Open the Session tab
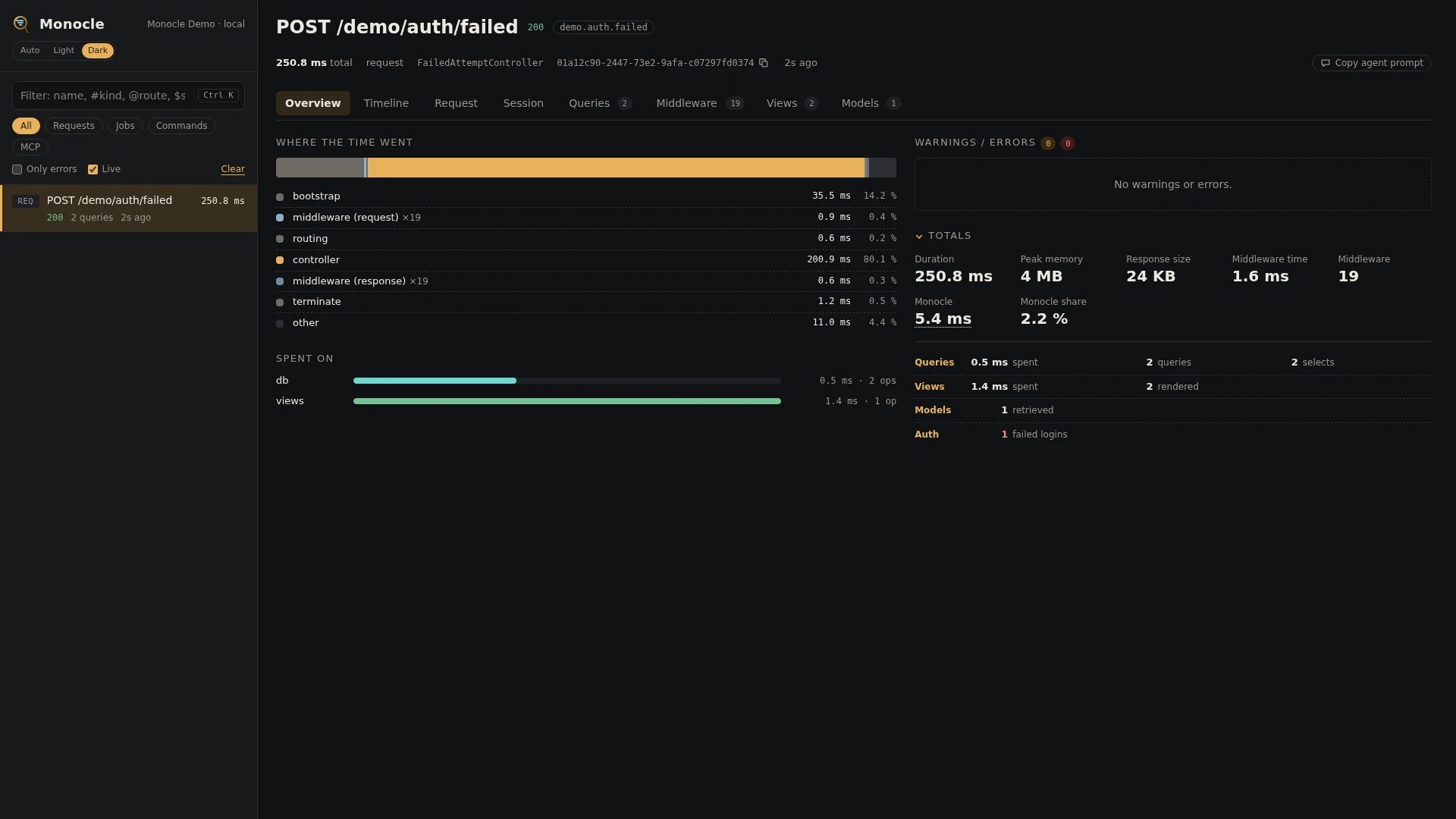Image resolution: width=1456 pixels, height=819 pixels. [x=523, y=103]
